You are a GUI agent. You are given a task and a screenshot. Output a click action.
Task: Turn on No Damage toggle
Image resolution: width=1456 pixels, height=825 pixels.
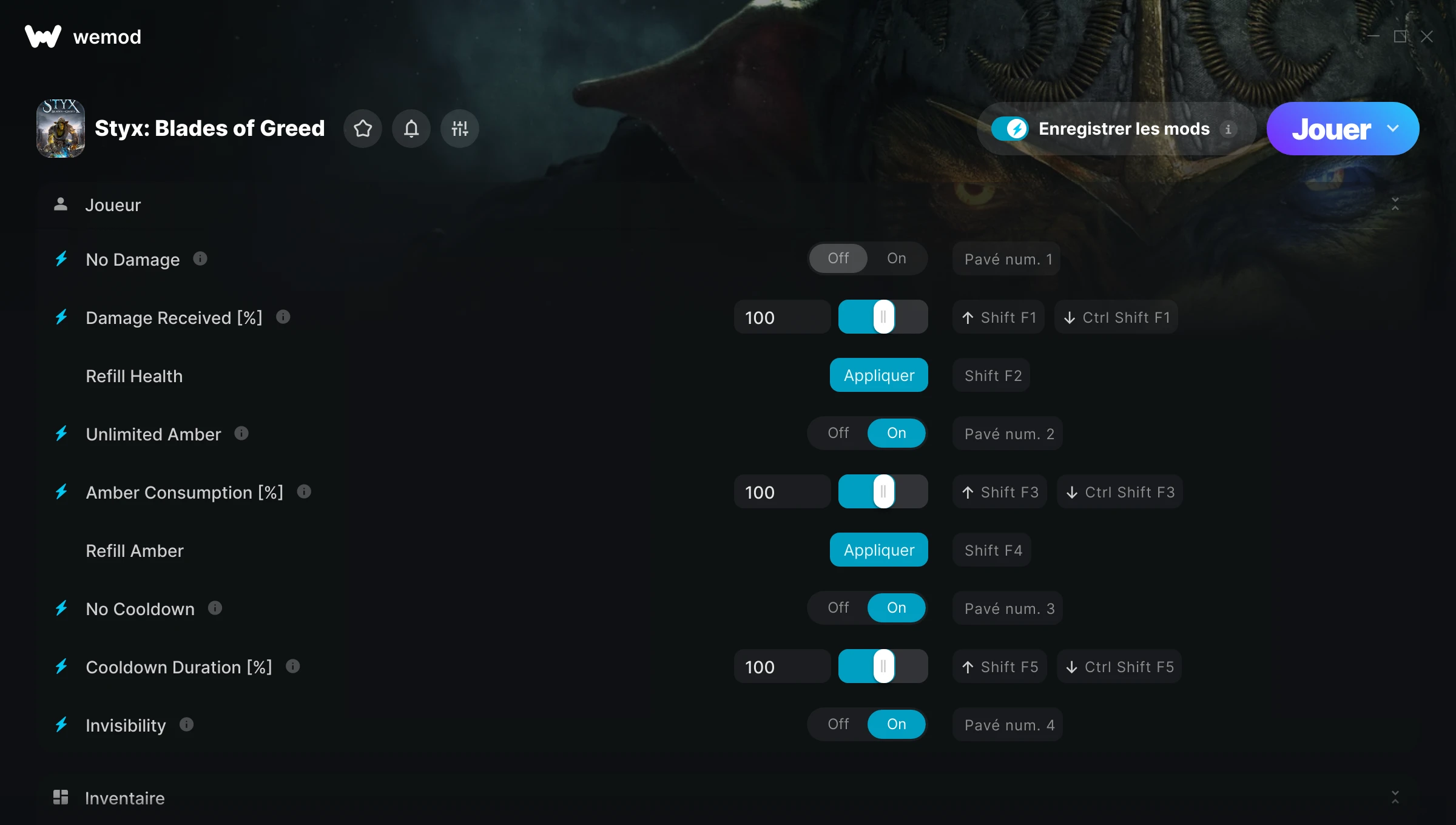coord(896,258)
